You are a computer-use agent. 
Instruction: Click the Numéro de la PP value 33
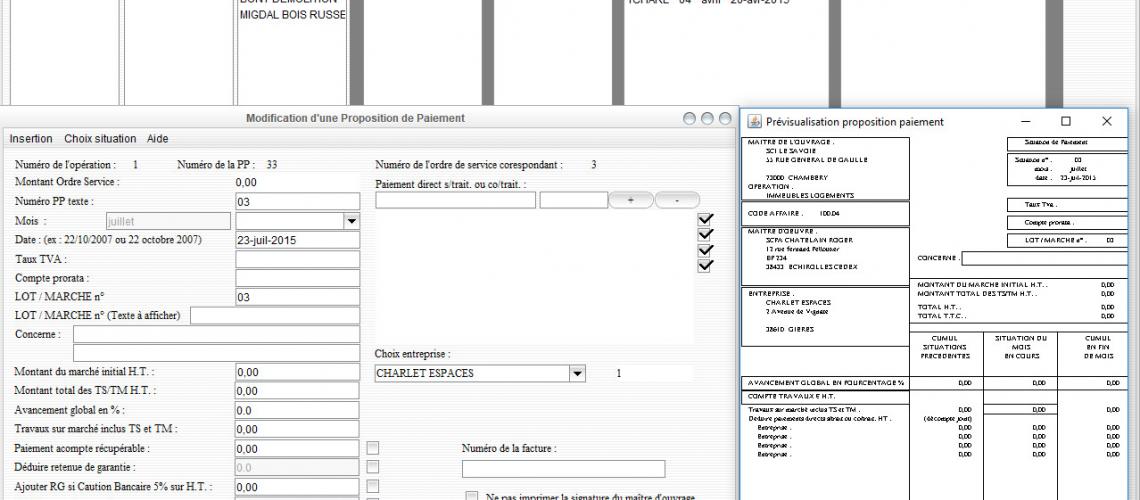coord(272,165)
